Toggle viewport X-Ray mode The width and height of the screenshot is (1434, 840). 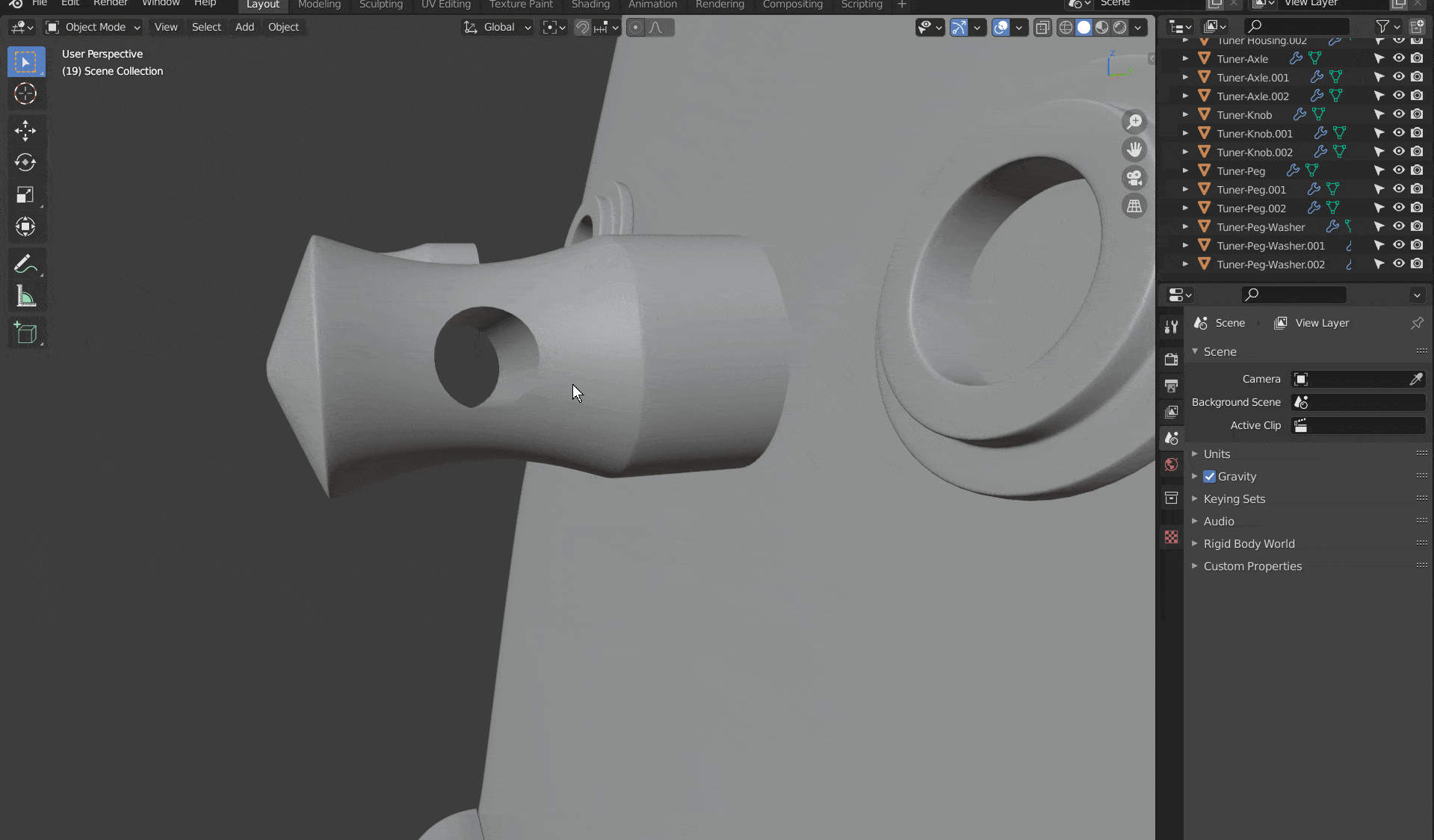[x=1043, y=27]
